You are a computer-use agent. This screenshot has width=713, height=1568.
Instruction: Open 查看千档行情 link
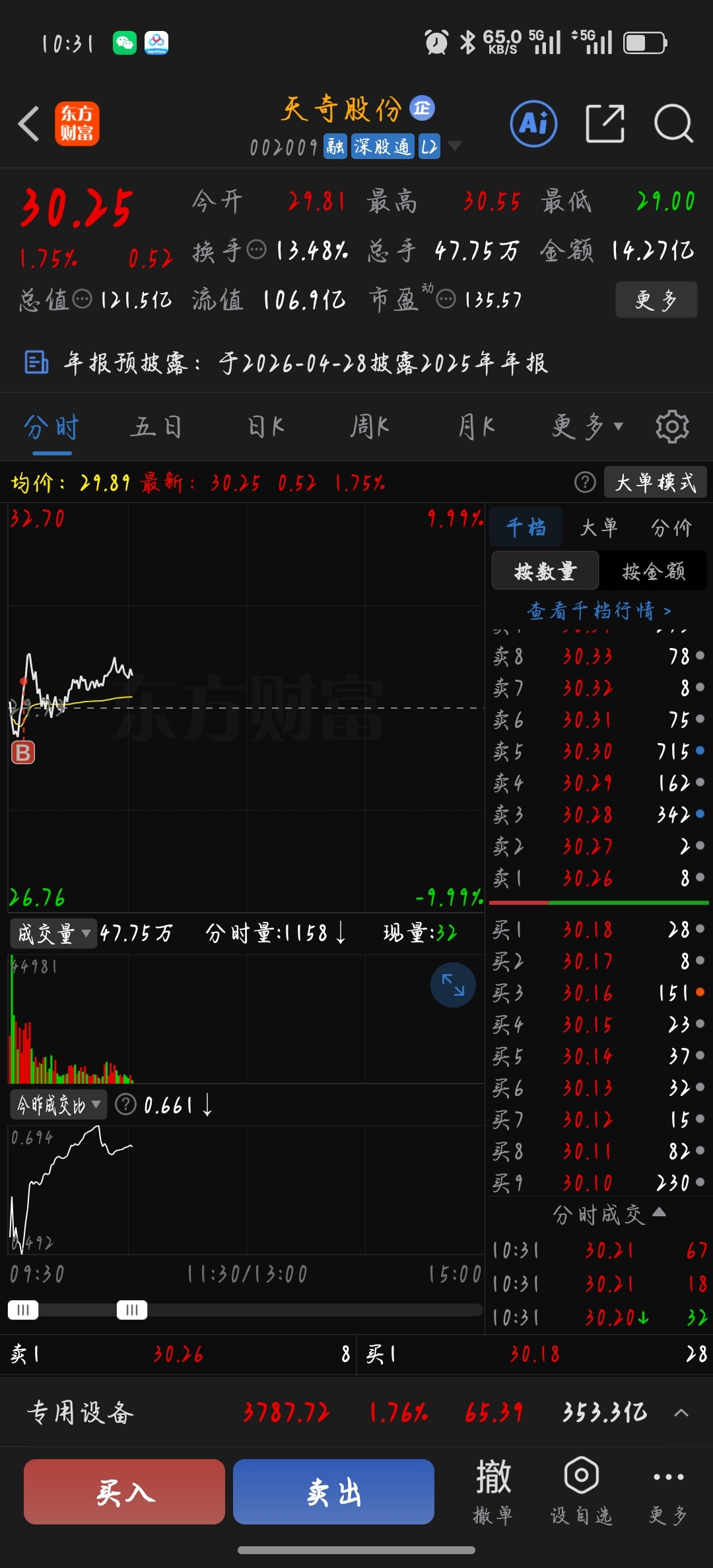pos(599,610)
